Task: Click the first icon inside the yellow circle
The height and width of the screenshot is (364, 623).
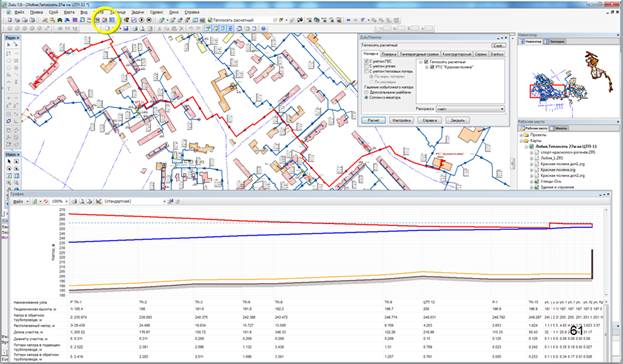Action: point(97,20)
